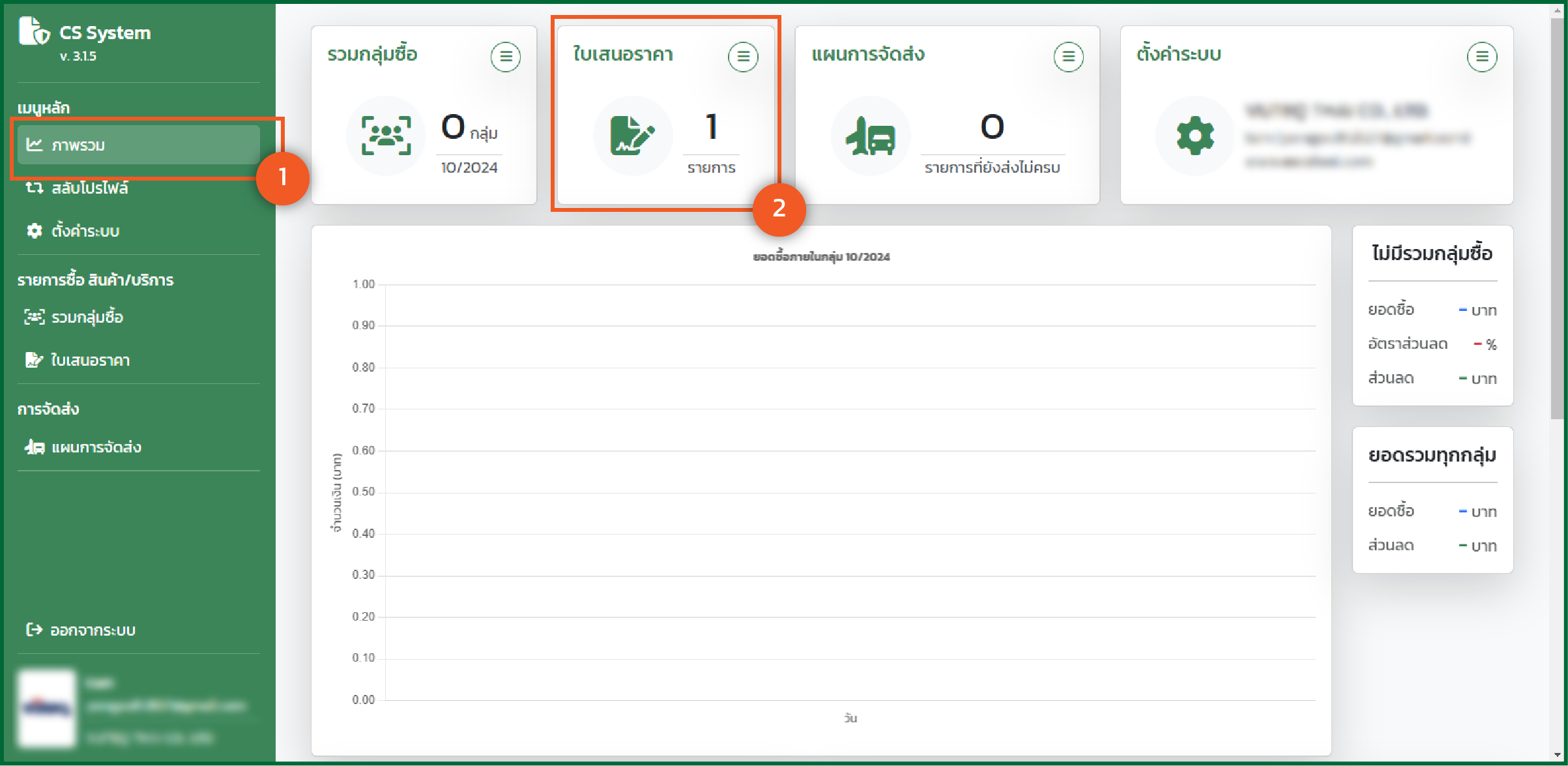
Task: Click the scrollbar down arrow at bottom right
Action: [x=1557, y=754]
